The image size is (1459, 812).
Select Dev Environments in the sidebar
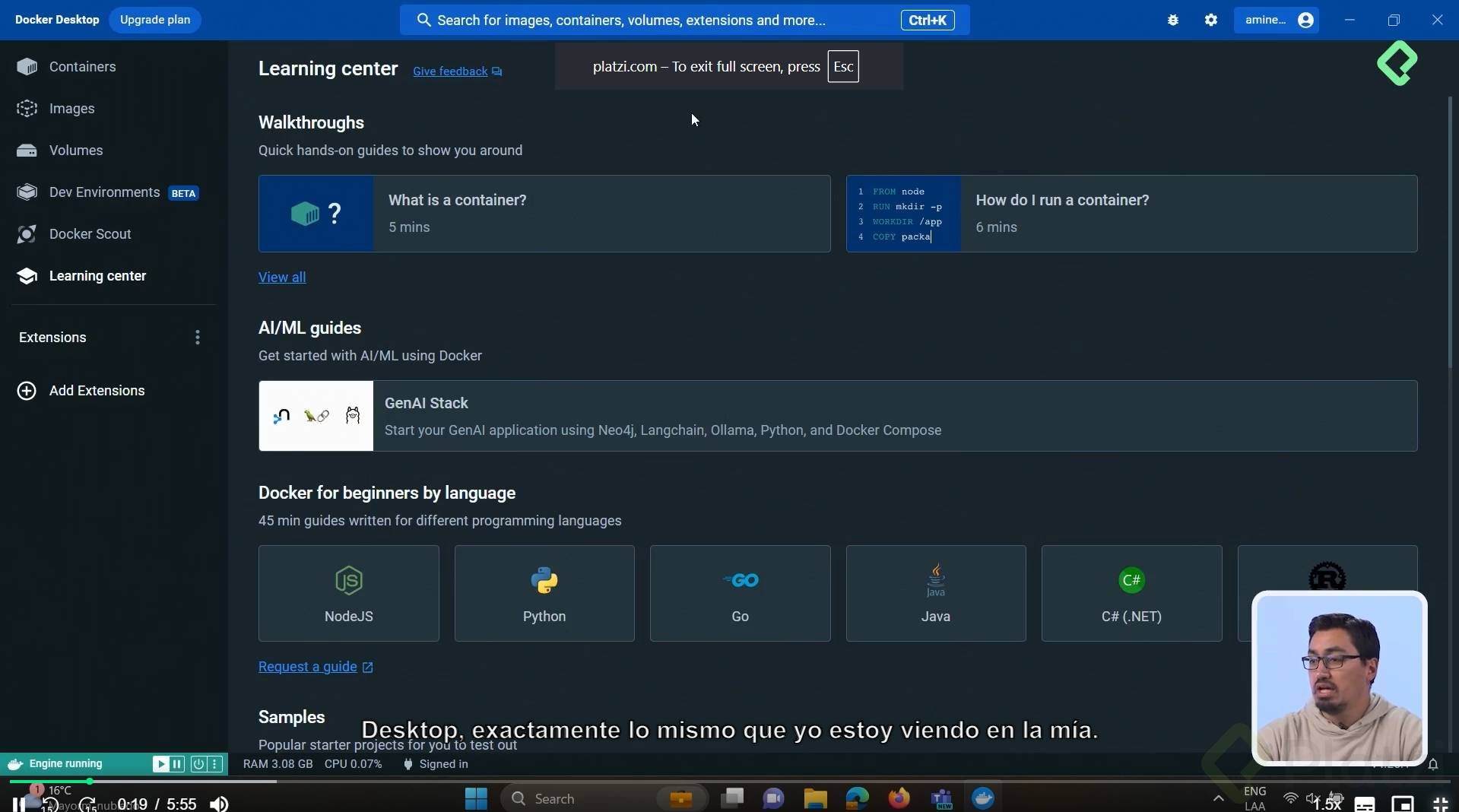coord(114,192)
